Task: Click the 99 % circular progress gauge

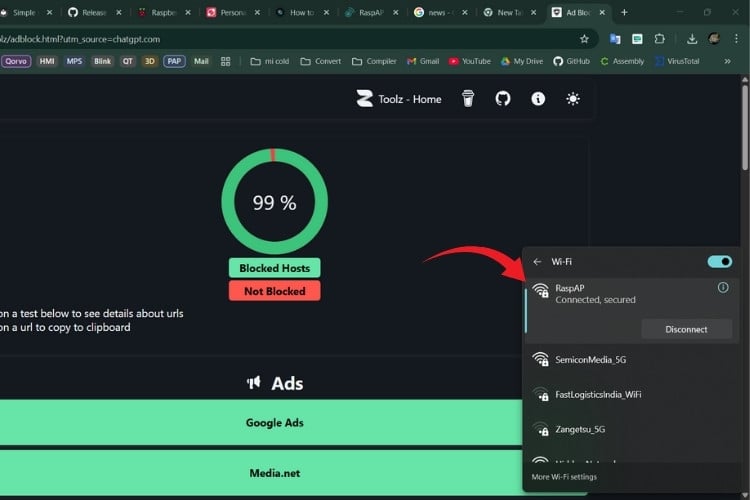Action: [x=275, y=201]
